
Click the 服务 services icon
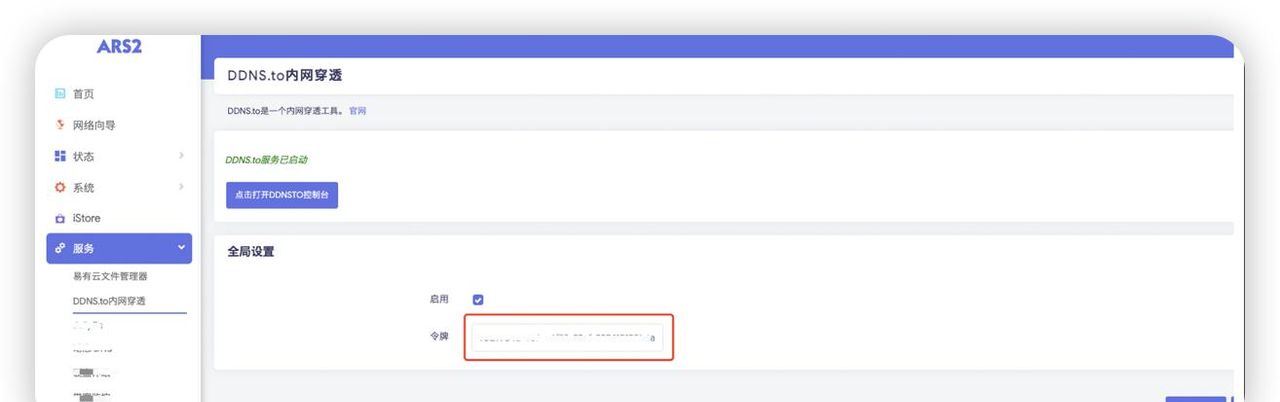tap(60, 248)
